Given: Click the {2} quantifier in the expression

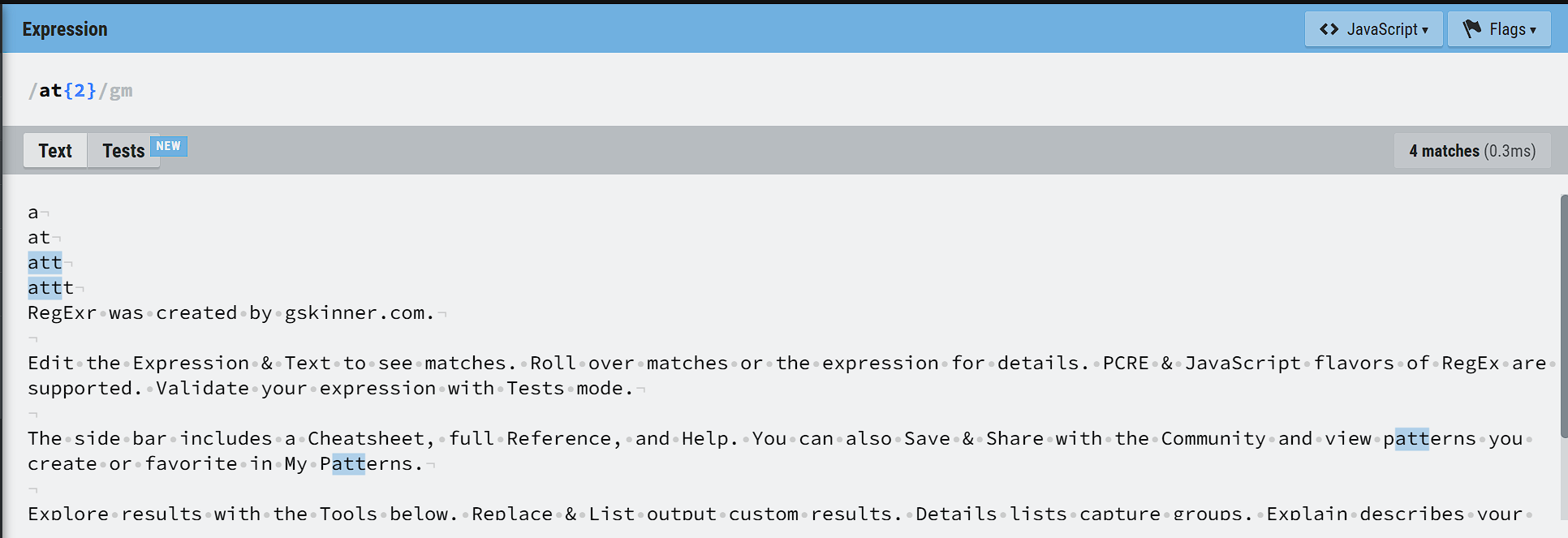Looking at the screenshot, I should pos(80,91).
